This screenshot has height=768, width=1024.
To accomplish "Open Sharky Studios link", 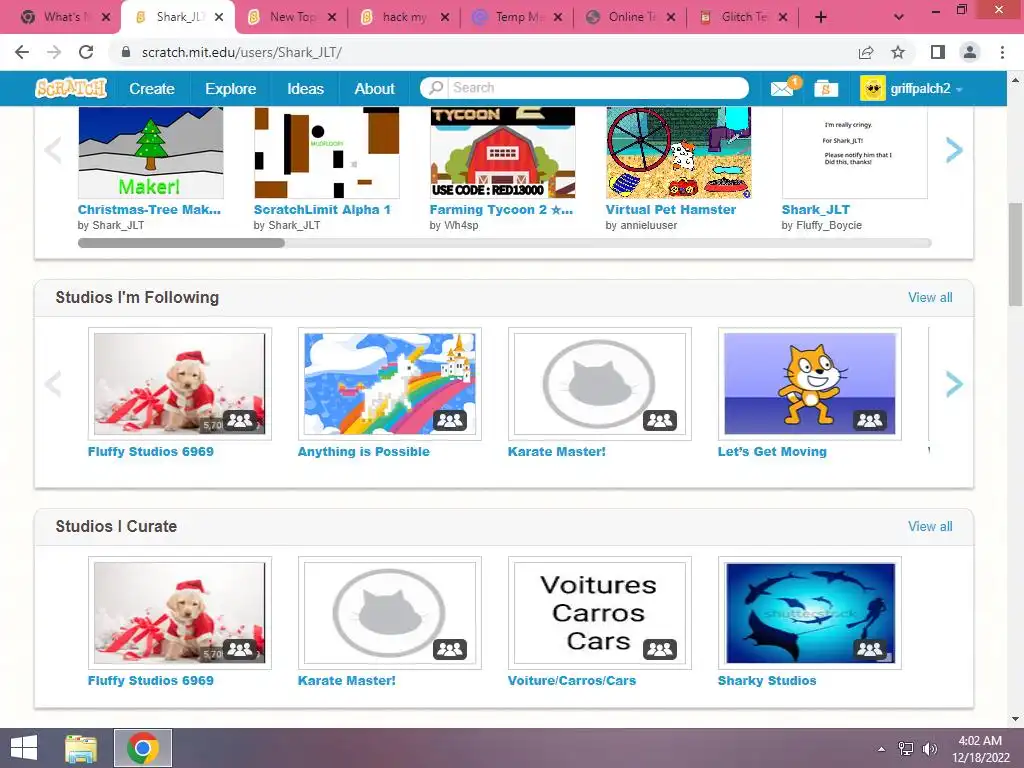I will [767, 680].
